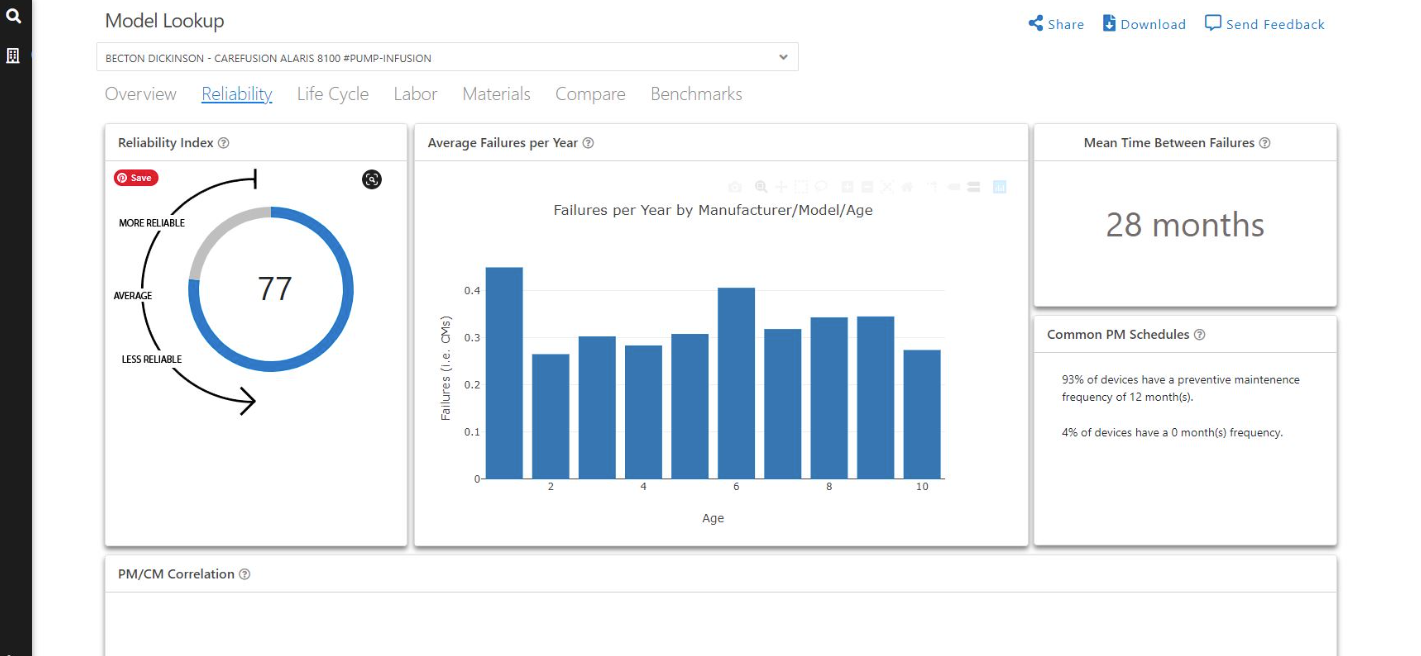Go to the Benchmarks tab
This screenshot has width=1421, height=656.
(x=696, y=94)
